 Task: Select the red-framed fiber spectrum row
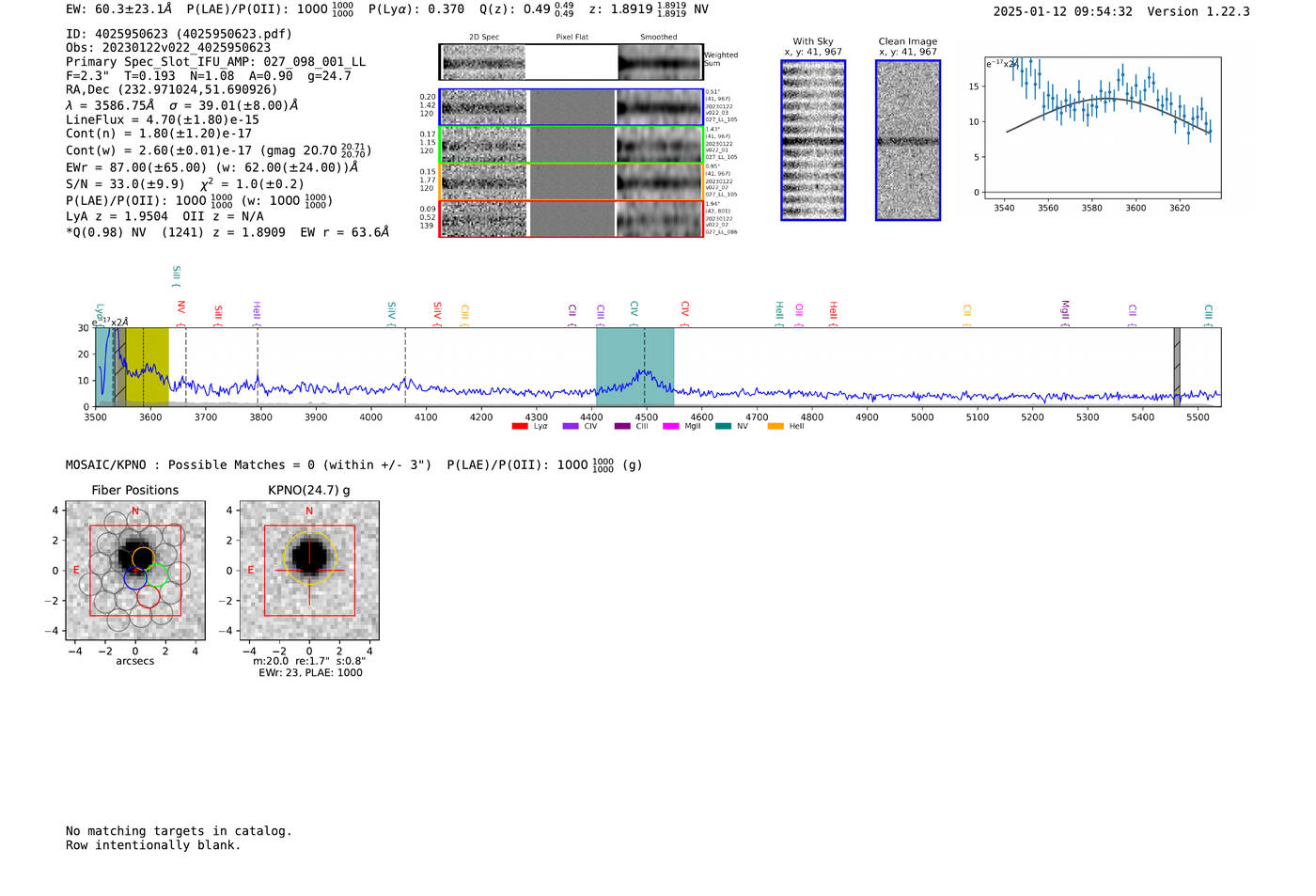[x=571, y=219]
